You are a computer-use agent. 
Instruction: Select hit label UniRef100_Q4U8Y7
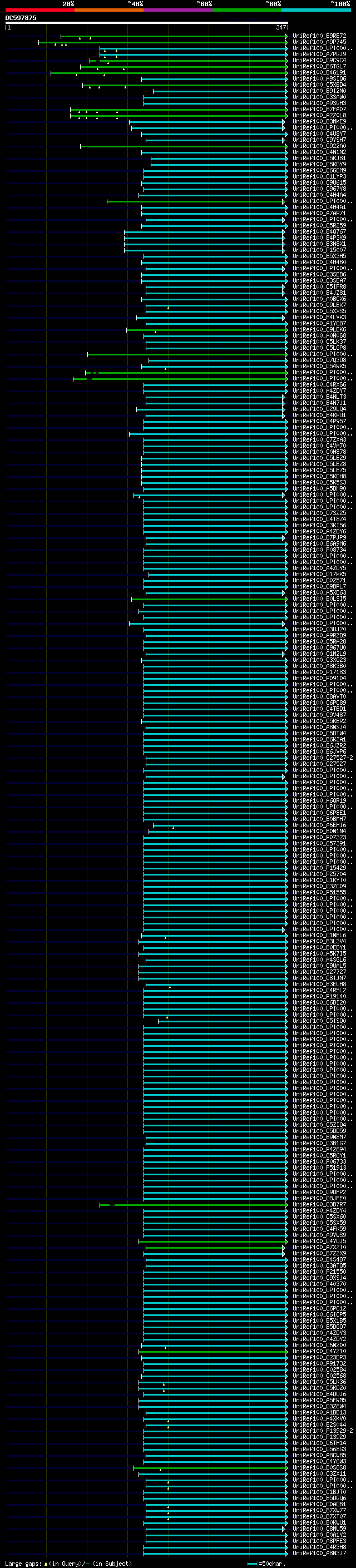319,134
